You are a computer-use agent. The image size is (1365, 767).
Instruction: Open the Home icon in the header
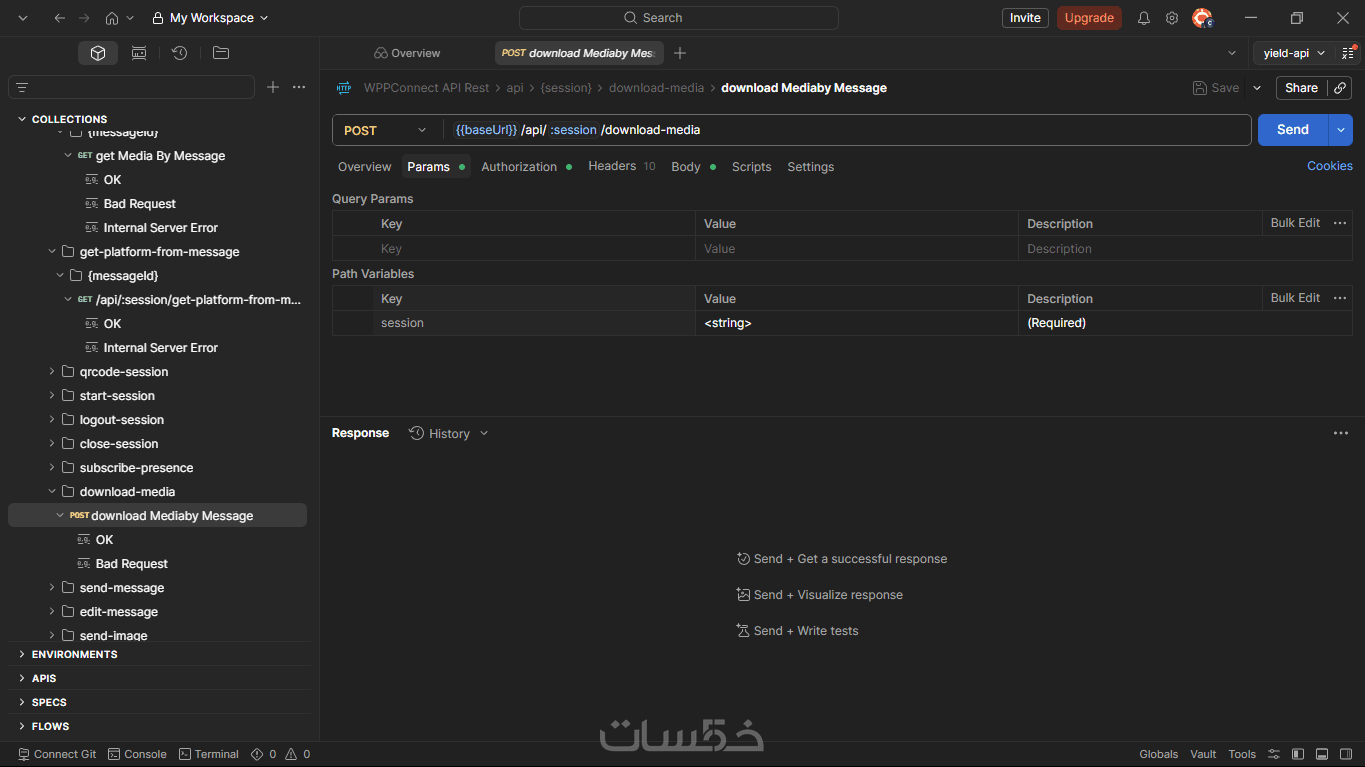point(112,18)
